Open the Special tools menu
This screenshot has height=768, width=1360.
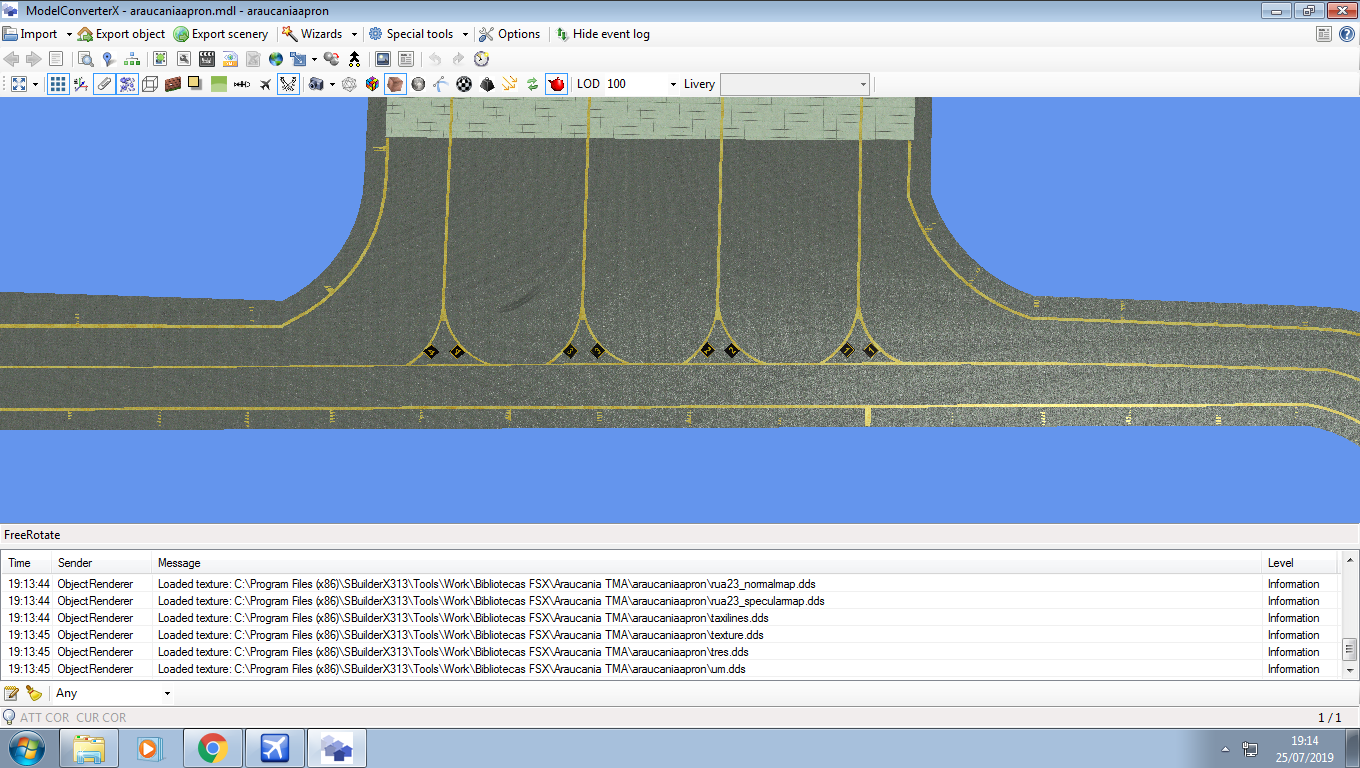[x=418, y=33]
